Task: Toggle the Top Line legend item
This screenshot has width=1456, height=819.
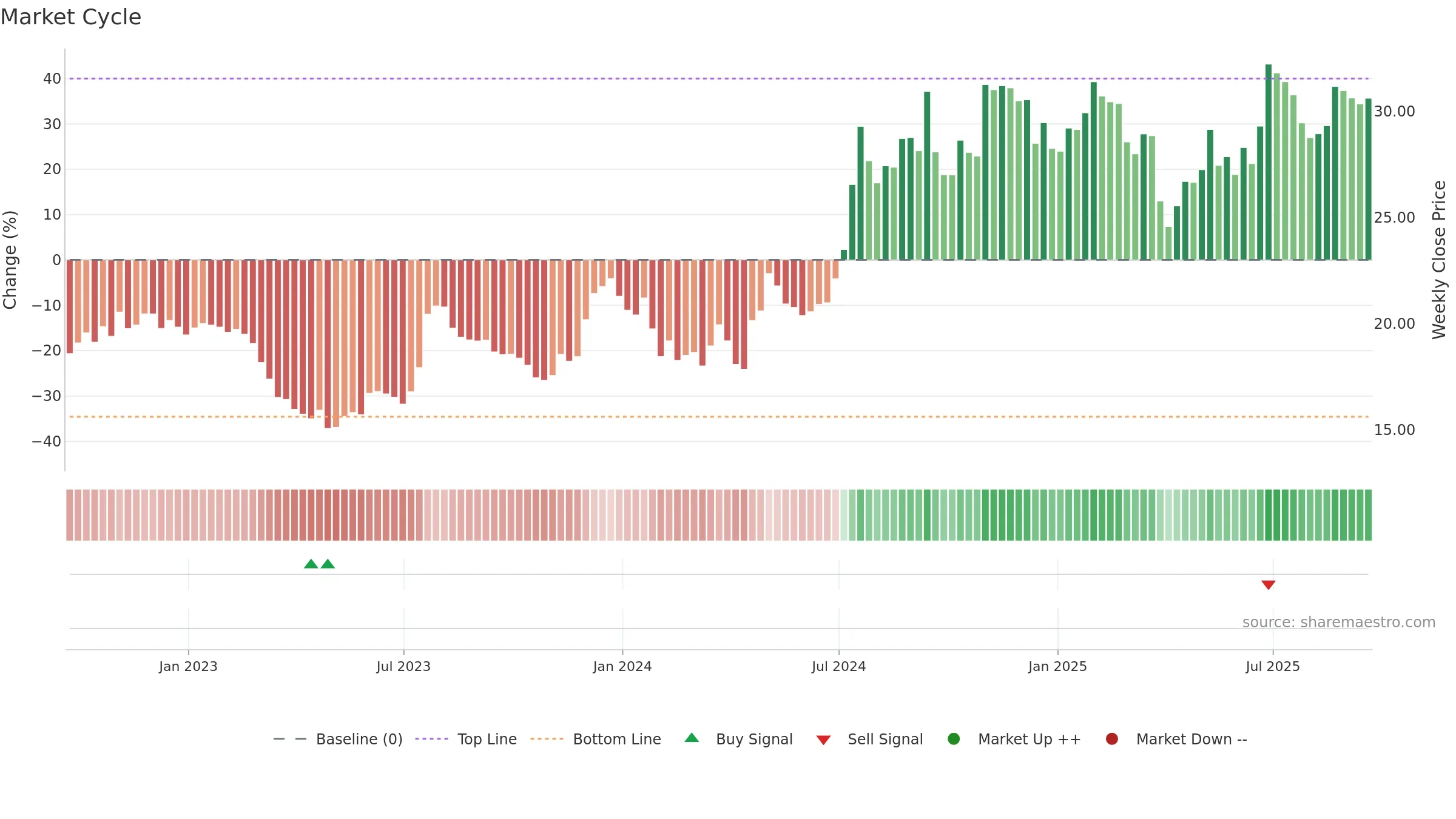Action: (x=466, y=739)
